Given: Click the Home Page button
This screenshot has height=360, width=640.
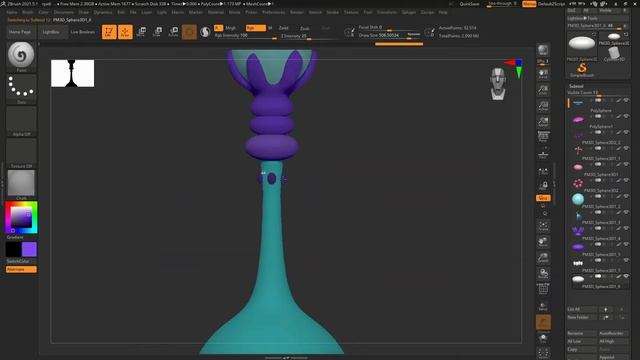Looking at the screenshot, I should [20, 32].
